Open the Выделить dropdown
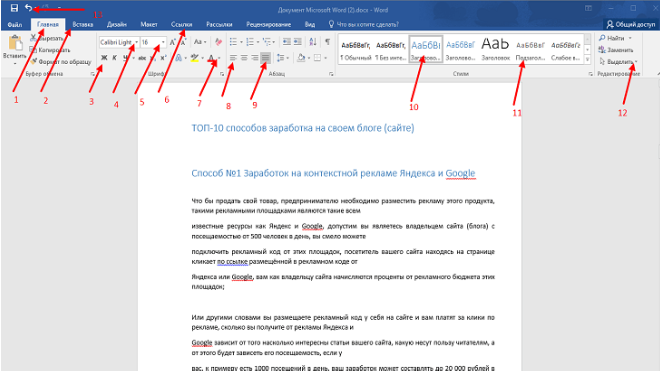660x371 pixels. click(618, 61)
